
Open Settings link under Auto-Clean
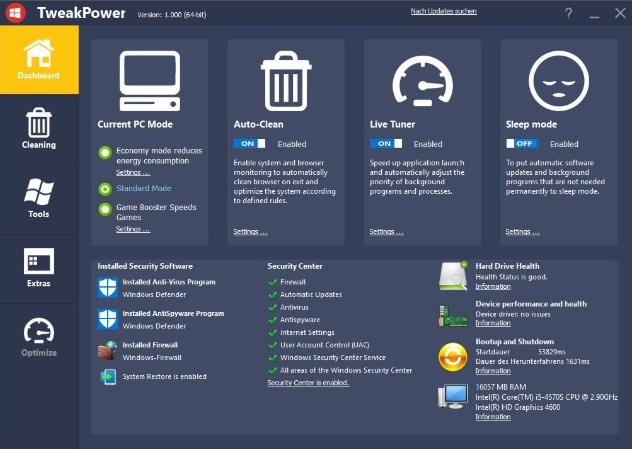250,232
